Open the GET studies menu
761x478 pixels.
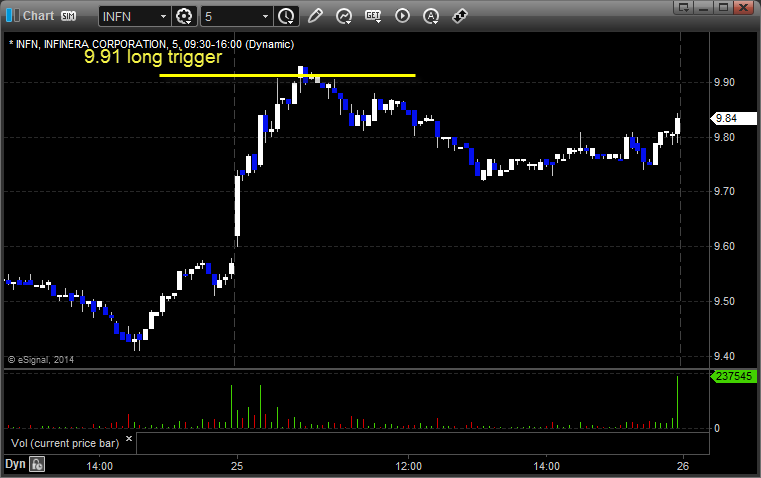pyautogui.click(x=373, y=16)
